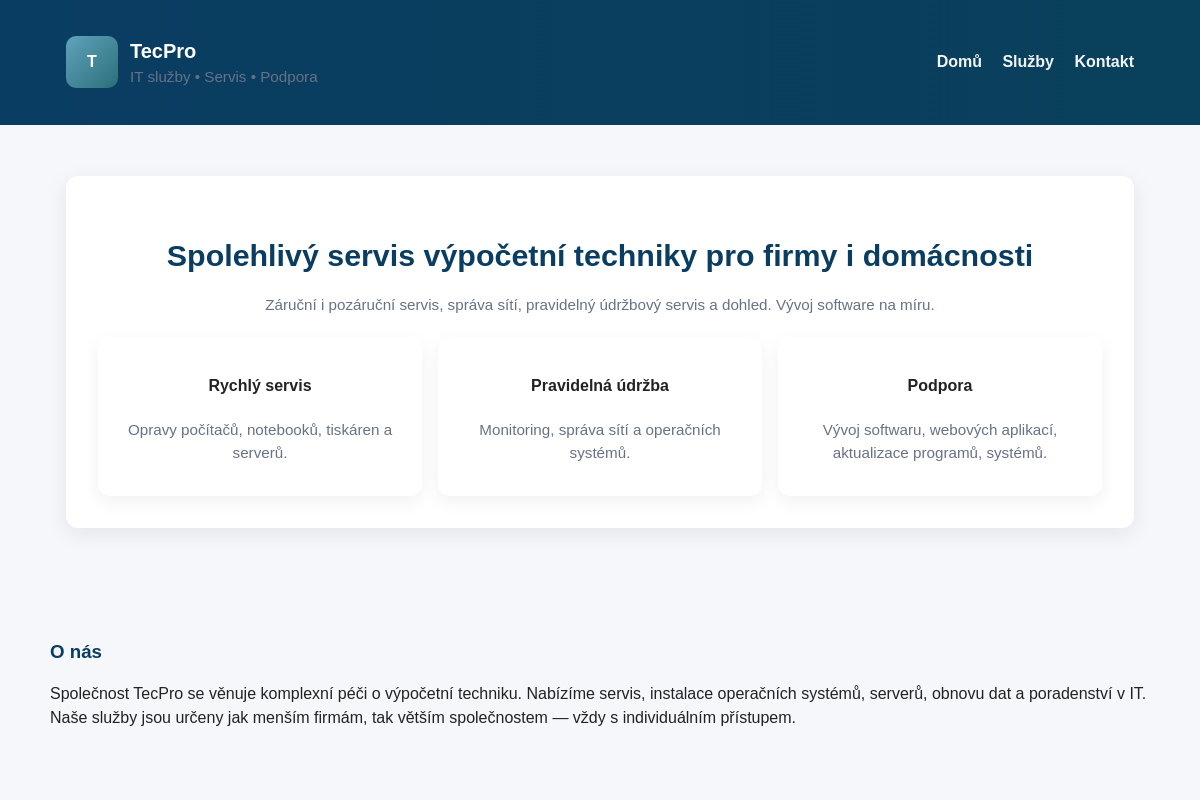Navigate to the Kontakt menu entry
The height and width of the screenshot is (800, 1200).
tap(1104, 61)
